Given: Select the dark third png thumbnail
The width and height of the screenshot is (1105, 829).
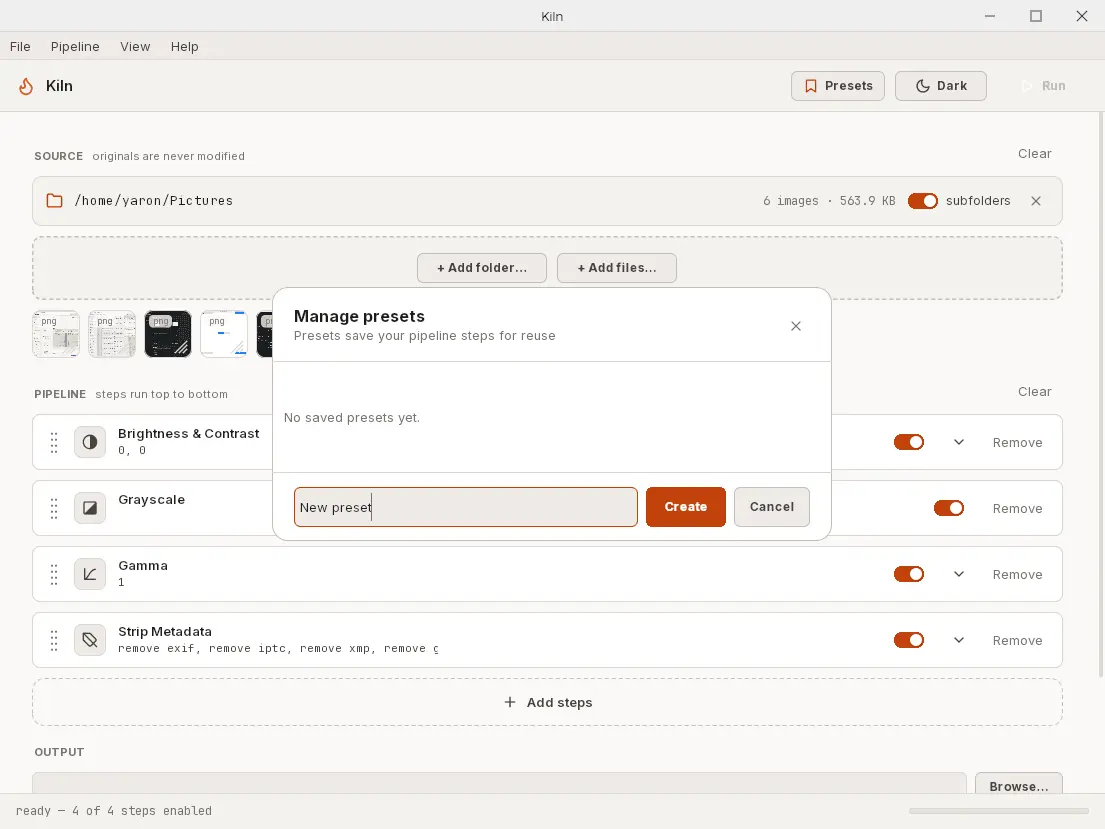Looking at the screenshot, I should [168, 334].
